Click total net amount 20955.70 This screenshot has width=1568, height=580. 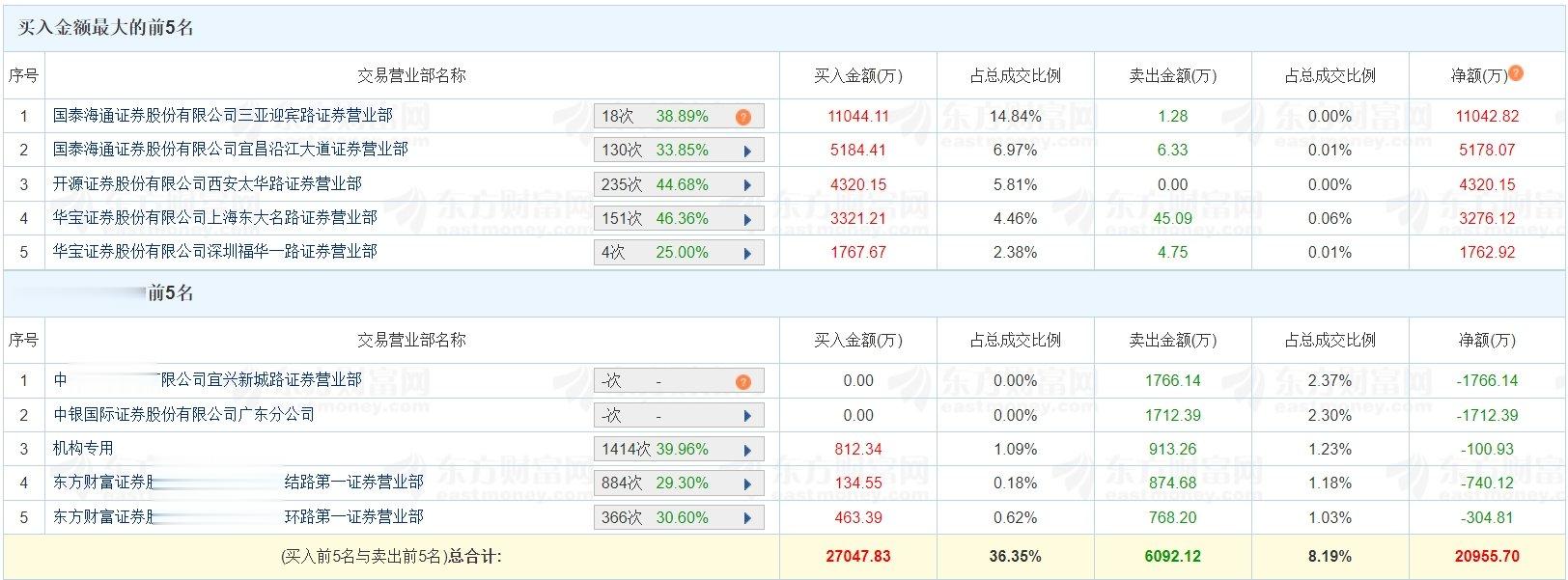coord(1487,556)
